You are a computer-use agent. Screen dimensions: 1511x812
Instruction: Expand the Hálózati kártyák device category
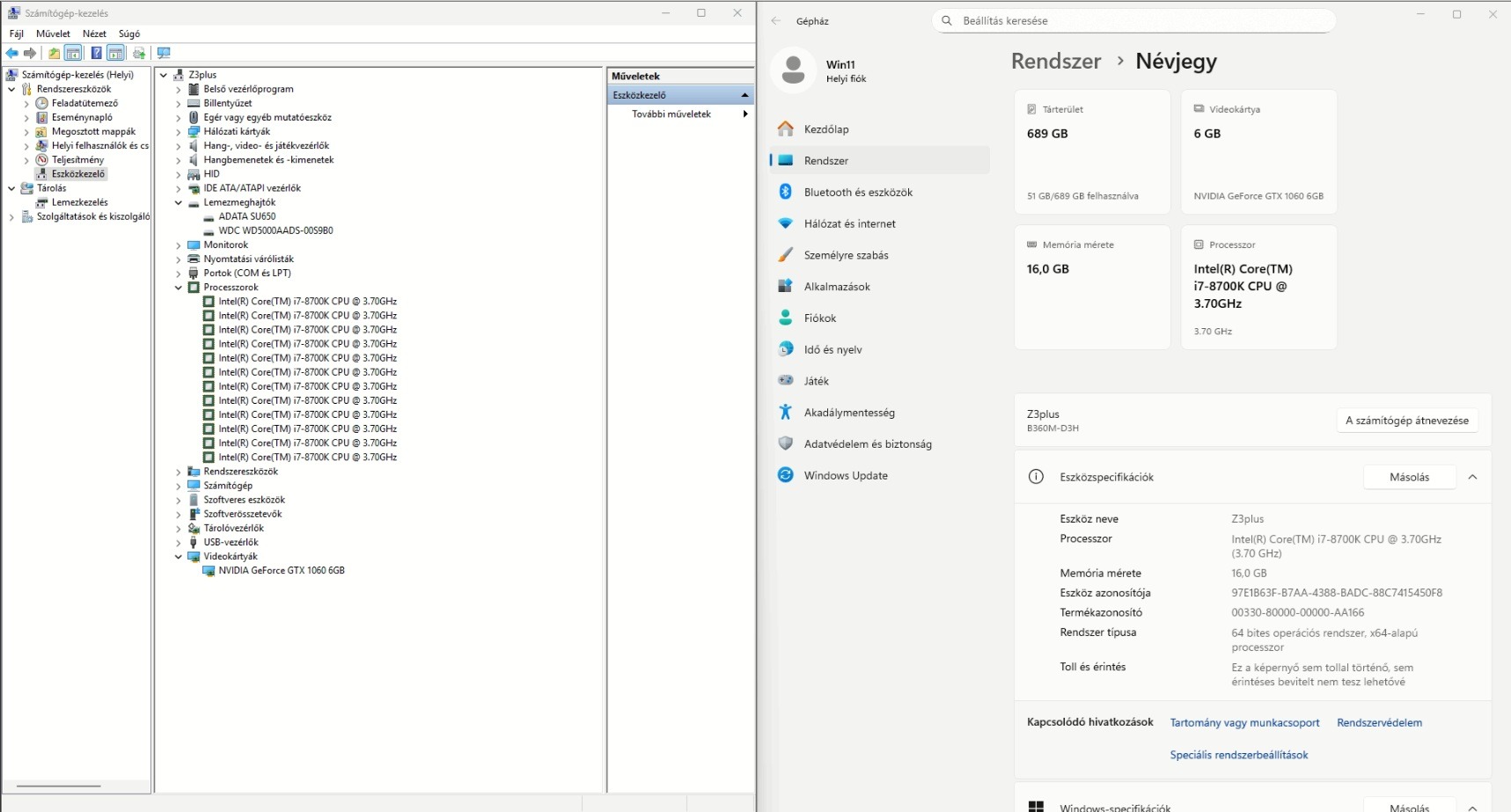coord(179,132)
